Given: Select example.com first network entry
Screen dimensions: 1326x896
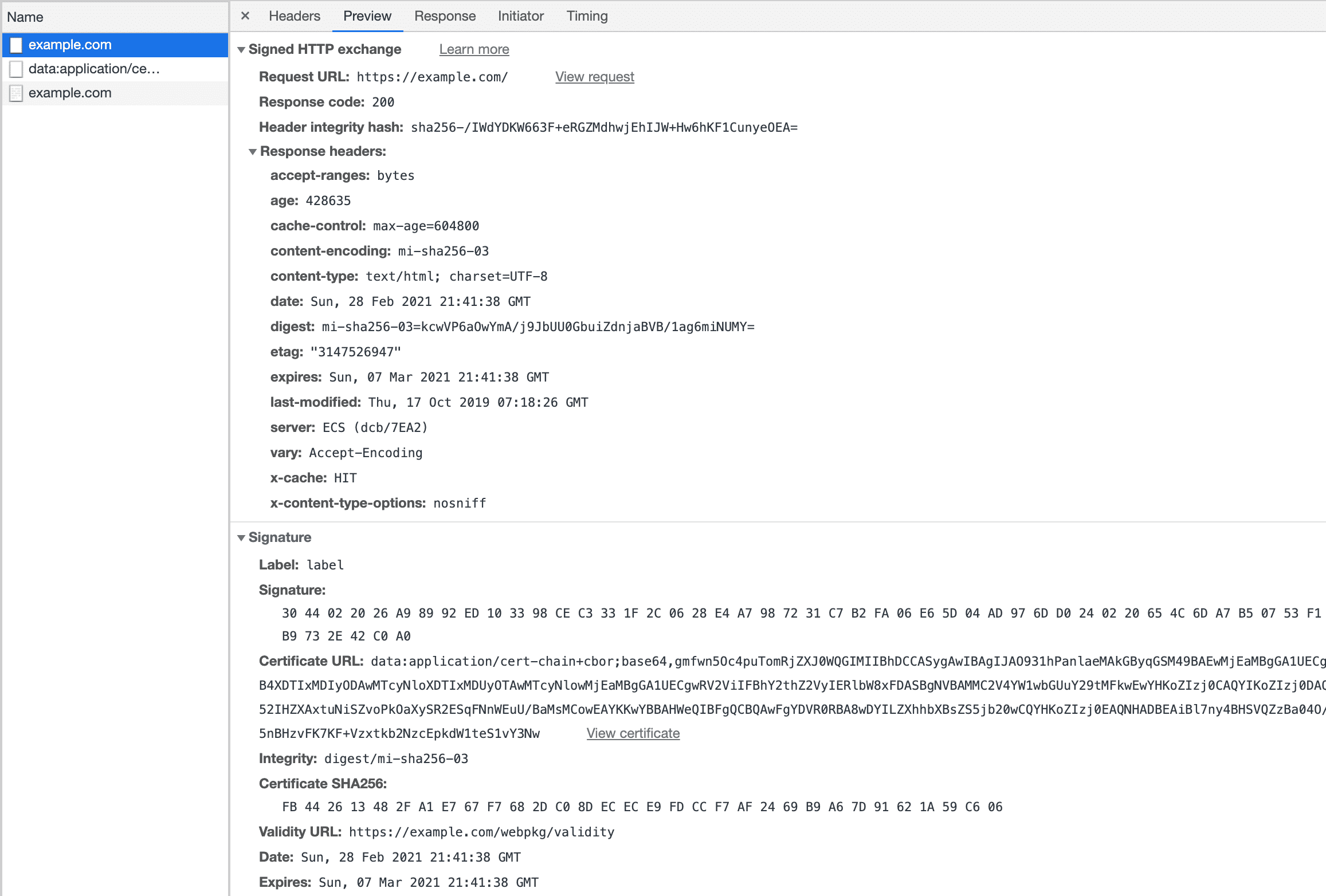Looking at the screenshot, I should tap(70, 44).
